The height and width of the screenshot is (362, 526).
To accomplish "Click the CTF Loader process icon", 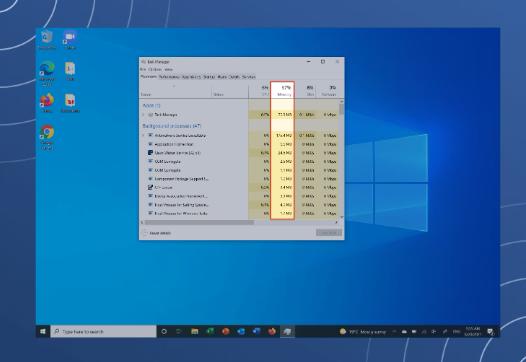I will (x=150, y=187).
